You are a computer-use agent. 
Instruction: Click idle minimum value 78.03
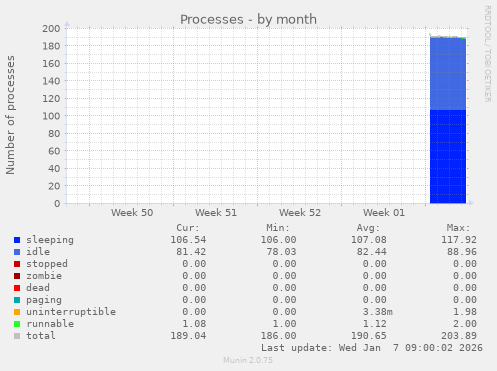281,252
